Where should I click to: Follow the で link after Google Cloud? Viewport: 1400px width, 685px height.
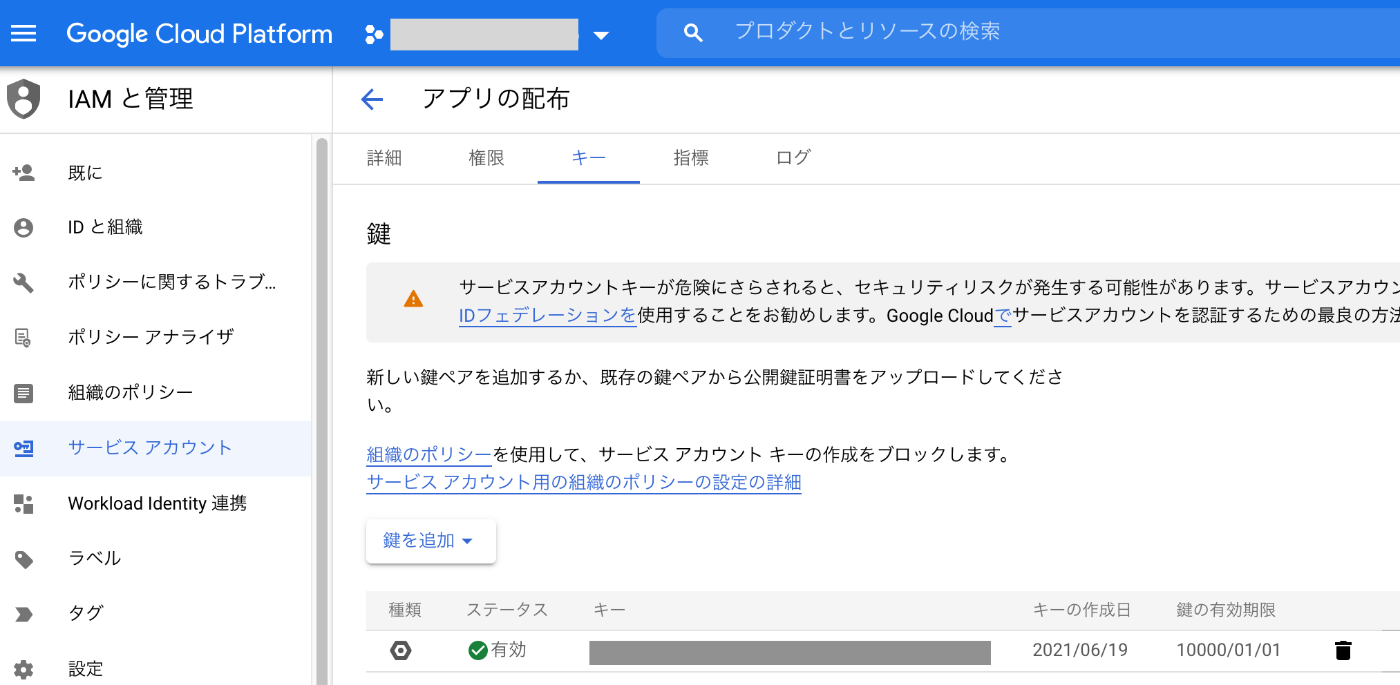[1003, 316]
